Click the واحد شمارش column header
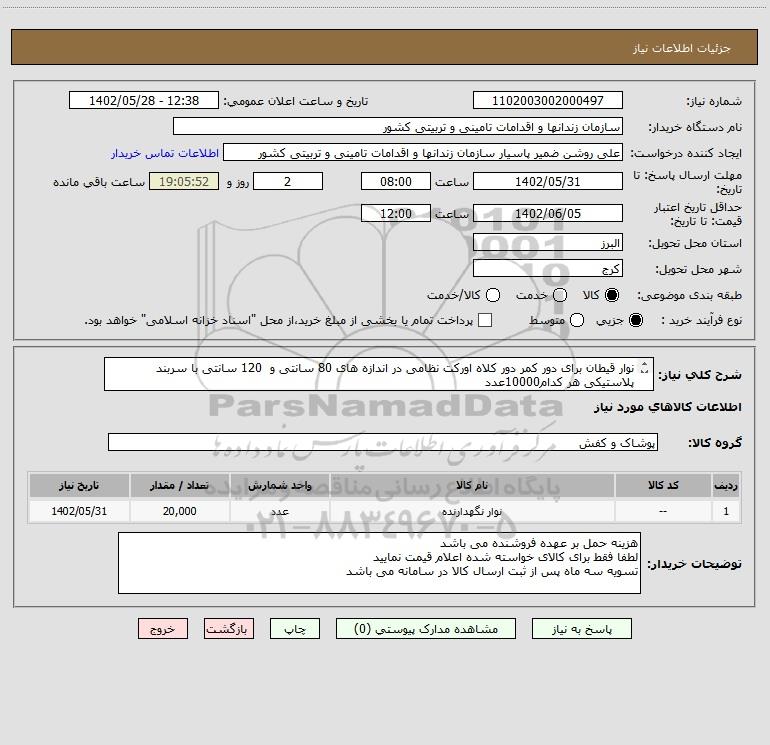This screenshot has width=770, height=745. [279, 485]
